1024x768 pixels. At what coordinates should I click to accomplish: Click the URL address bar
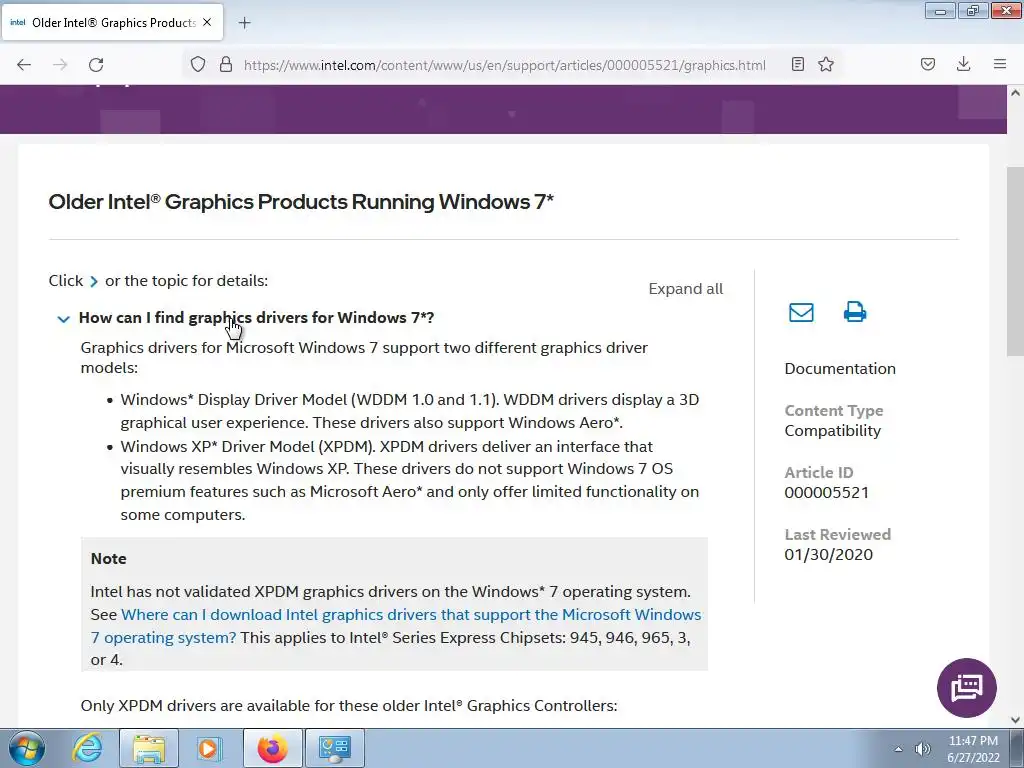[504, 65]
